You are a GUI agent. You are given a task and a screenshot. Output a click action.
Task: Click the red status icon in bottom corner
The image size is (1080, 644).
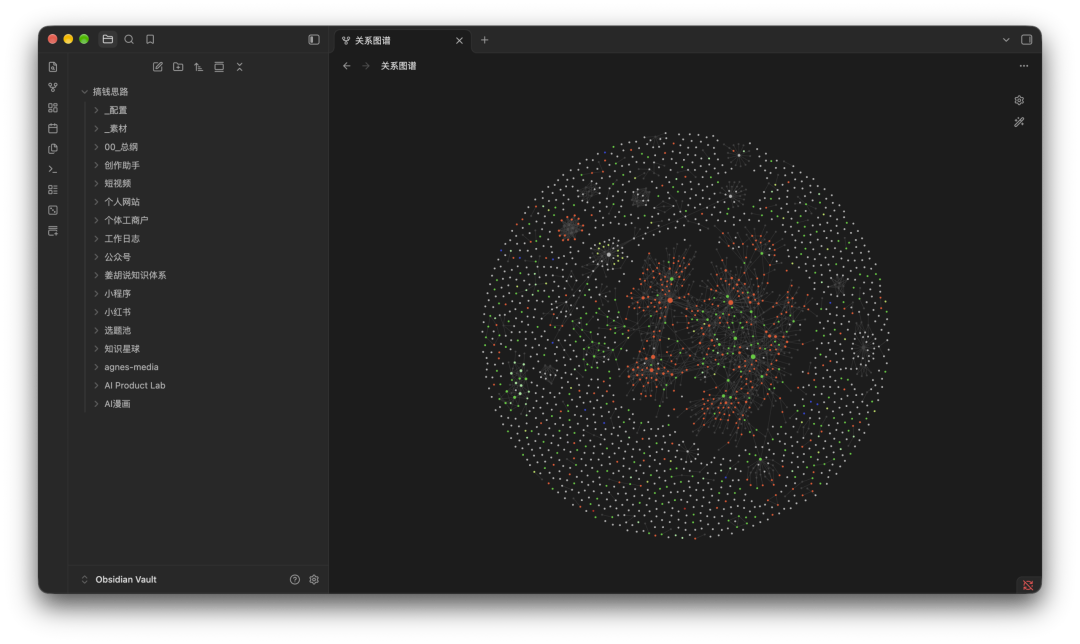tap(1028, 585)
